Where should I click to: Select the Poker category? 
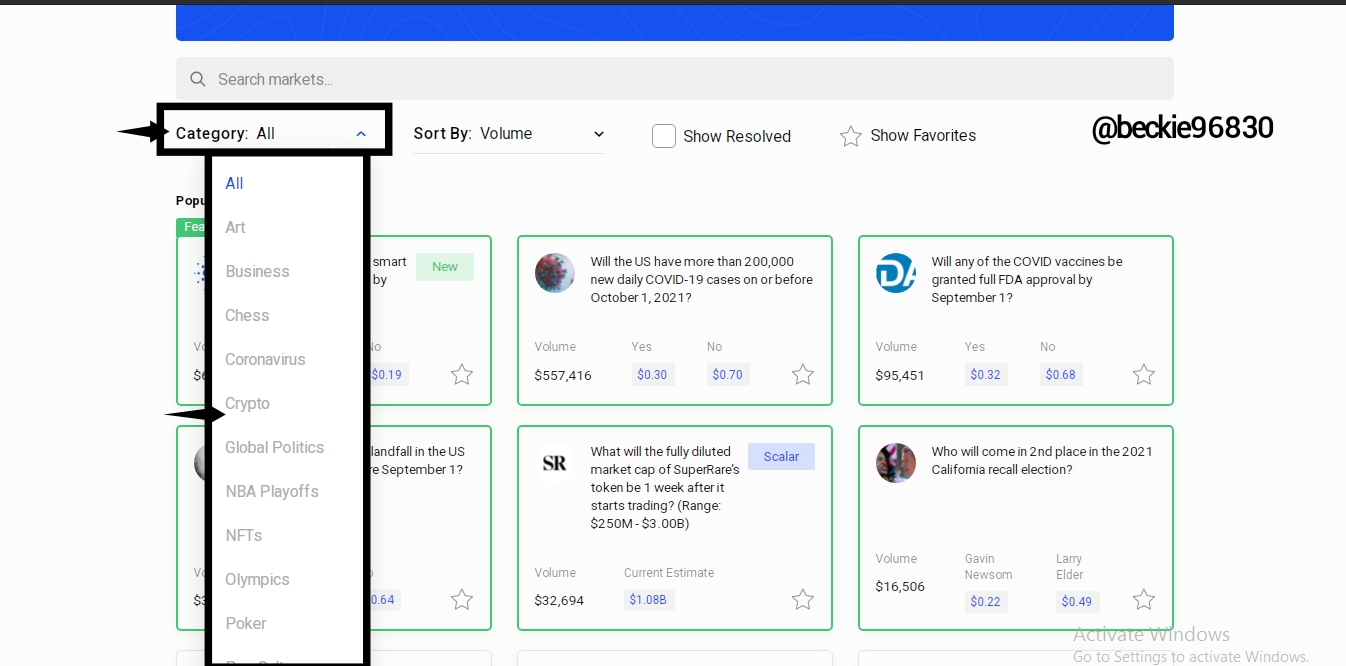click(x=245, y=623)
